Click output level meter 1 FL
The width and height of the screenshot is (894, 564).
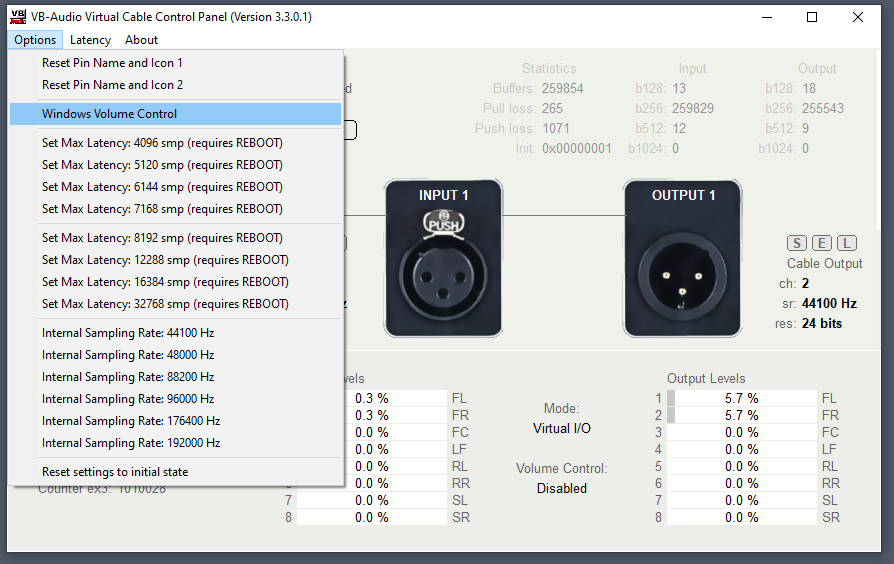coord(742,398)
